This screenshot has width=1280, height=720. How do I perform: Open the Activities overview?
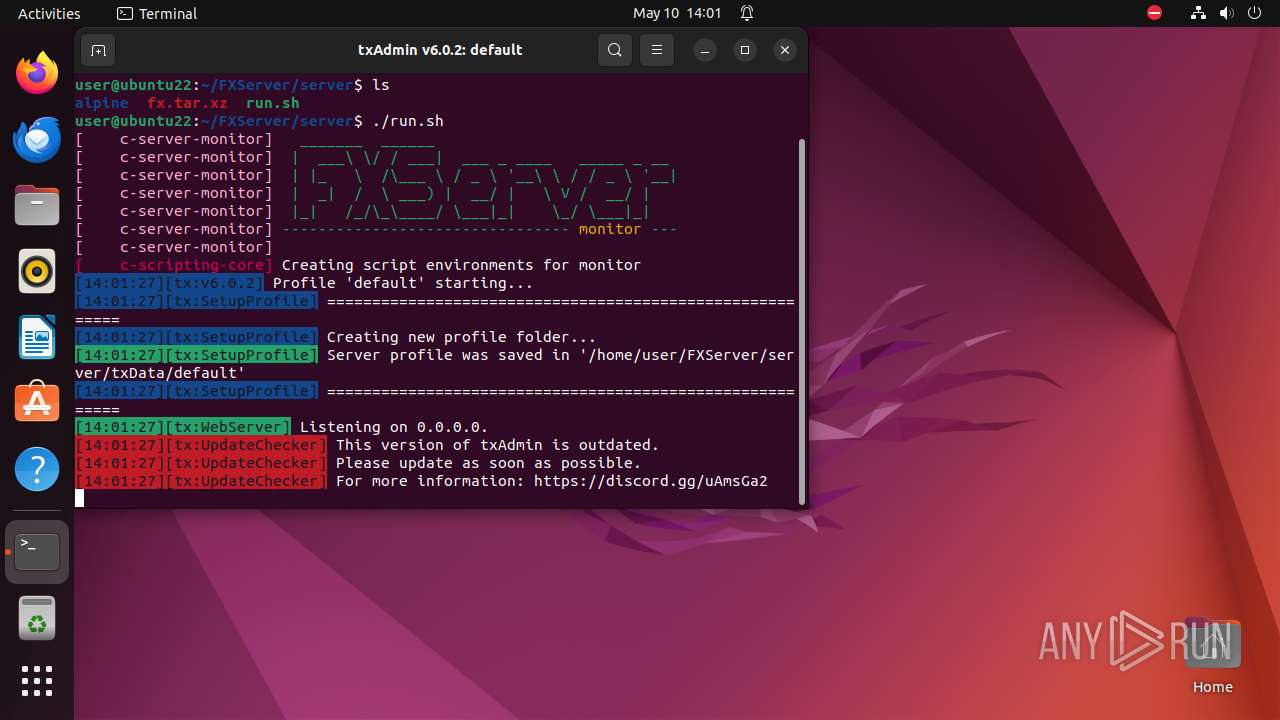[x=49, y=14]
